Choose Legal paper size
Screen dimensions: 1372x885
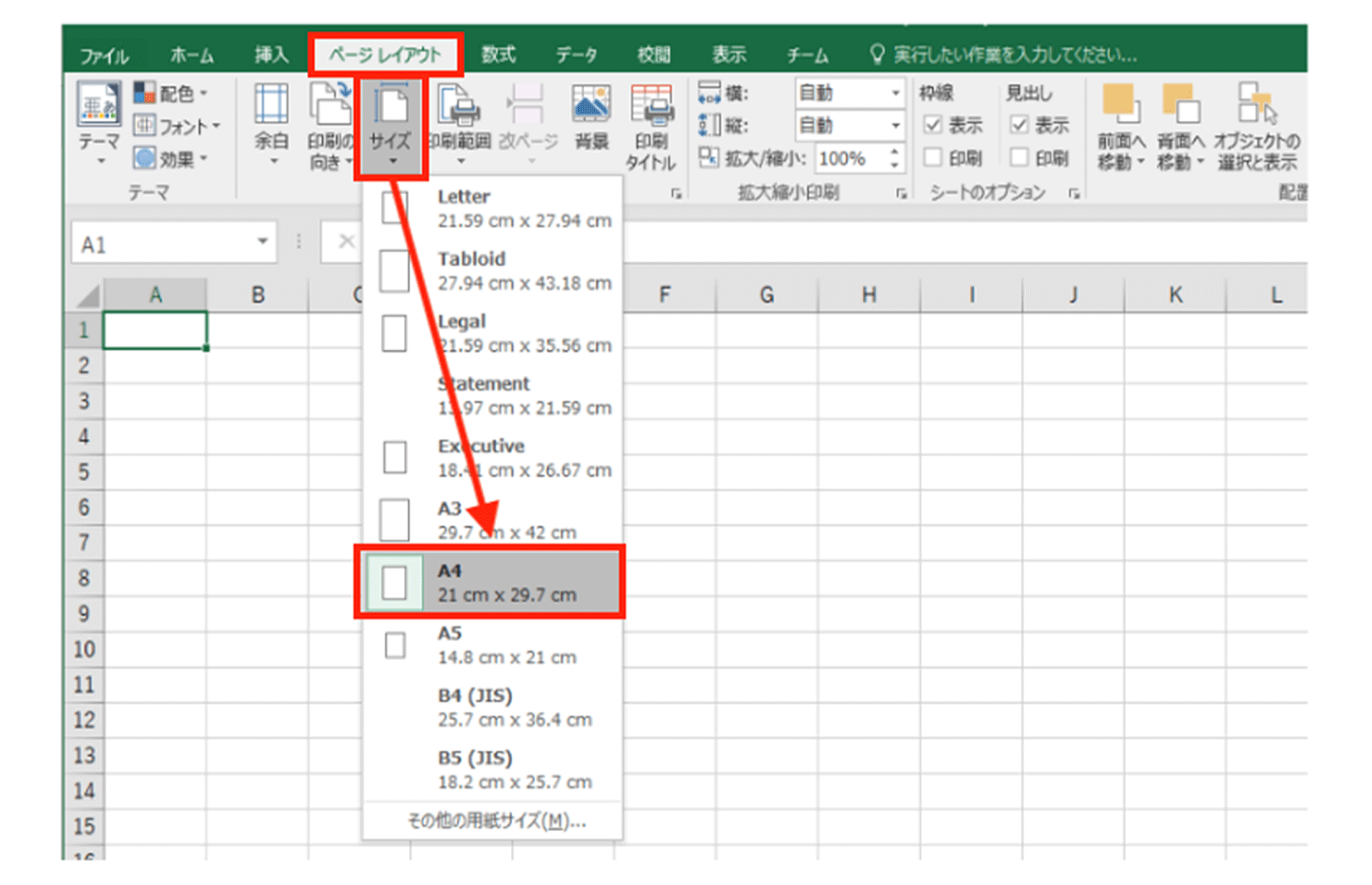(x=494, y=334)
